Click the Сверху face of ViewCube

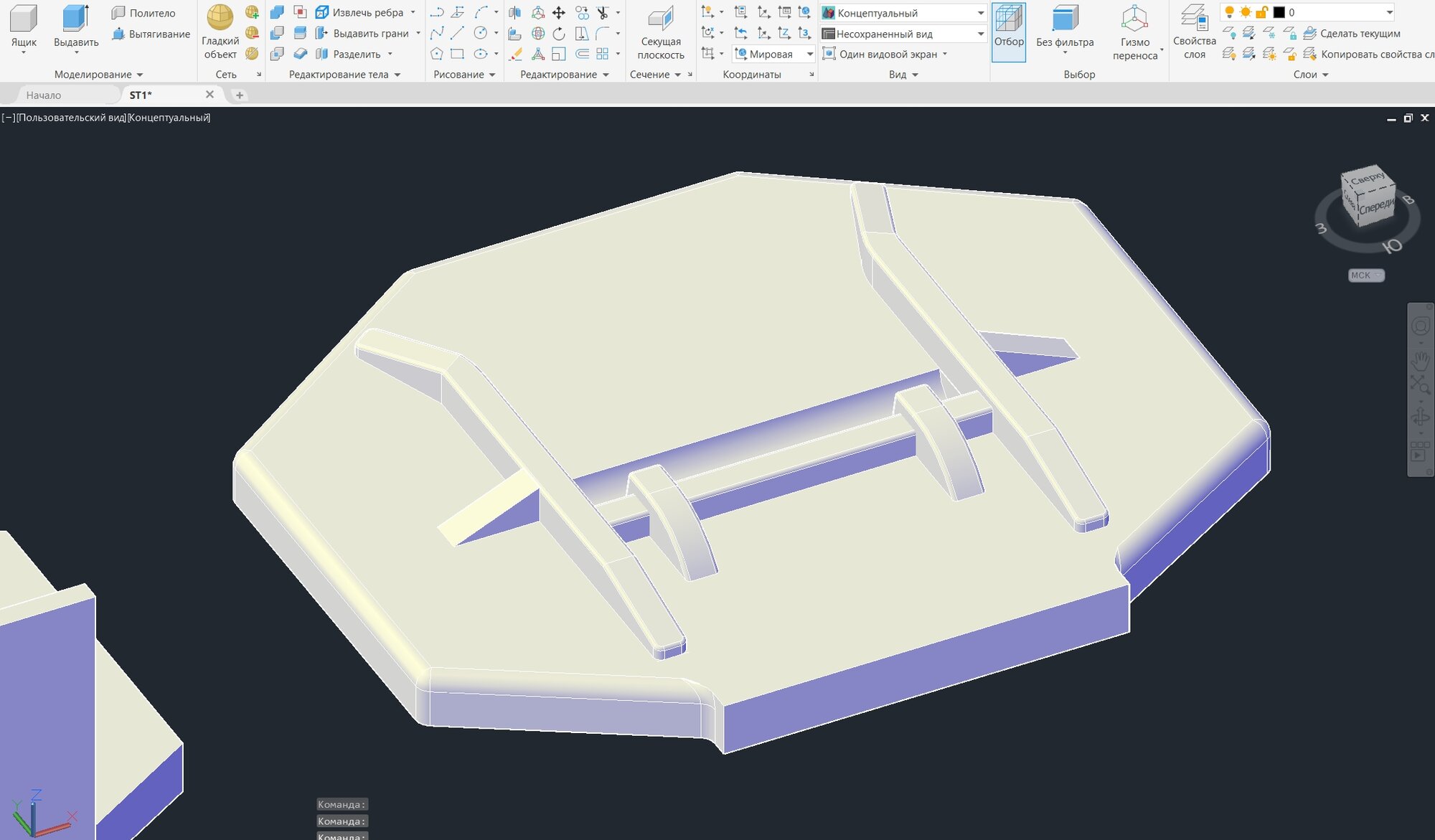click(x=1367, y=178)
